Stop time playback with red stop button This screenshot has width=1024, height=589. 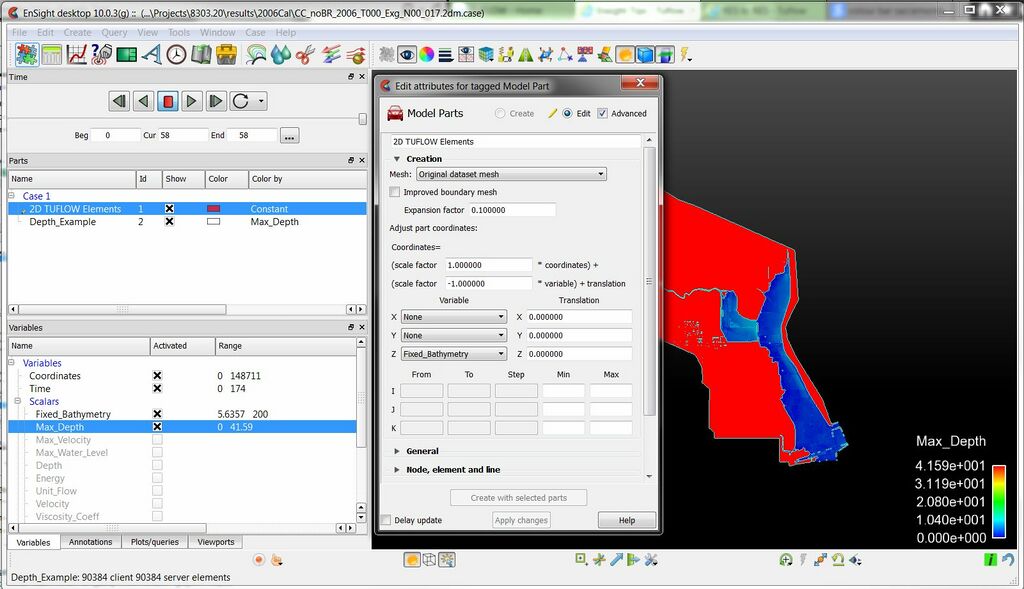(168, 101)
